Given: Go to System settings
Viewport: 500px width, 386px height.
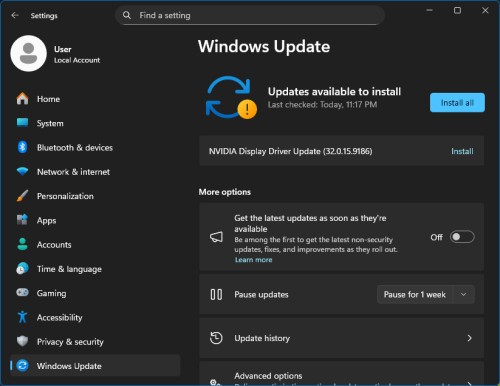Looking at the screenshot, I should pyautogui.click(x=95, y=123).
